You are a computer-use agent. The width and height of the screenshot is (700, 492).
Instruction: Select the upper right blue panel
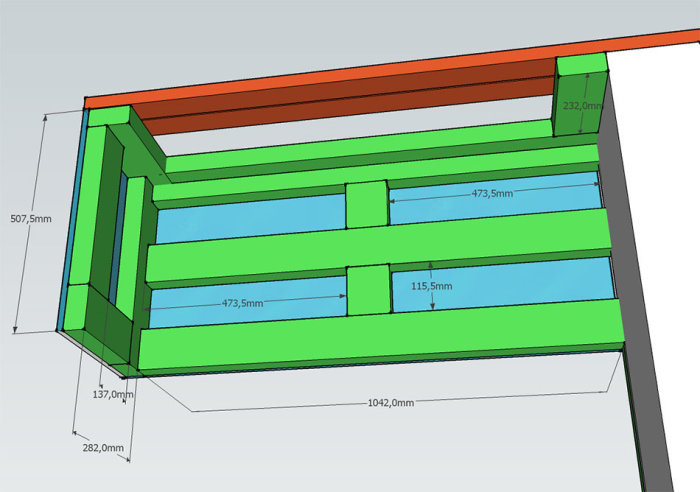[x=495, y=199]
